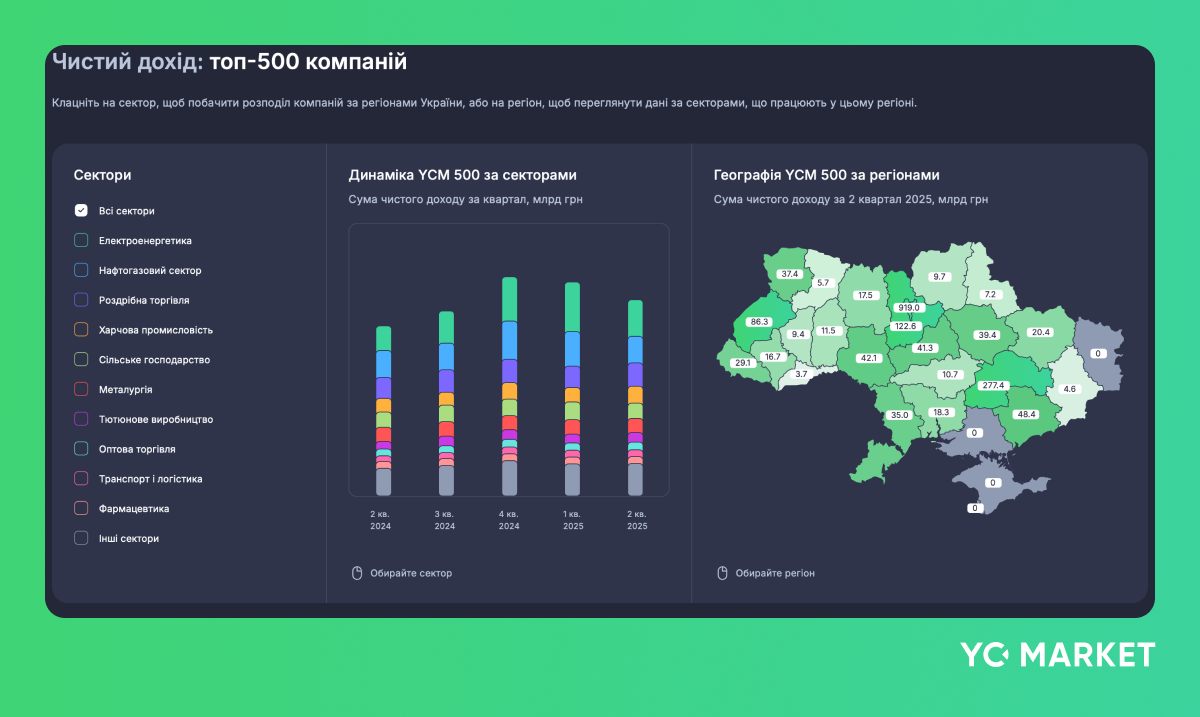Uncheck the "Всі сектори" checkbox
The width and height of the screenshot is (1200, 717).
click(80, 211)
